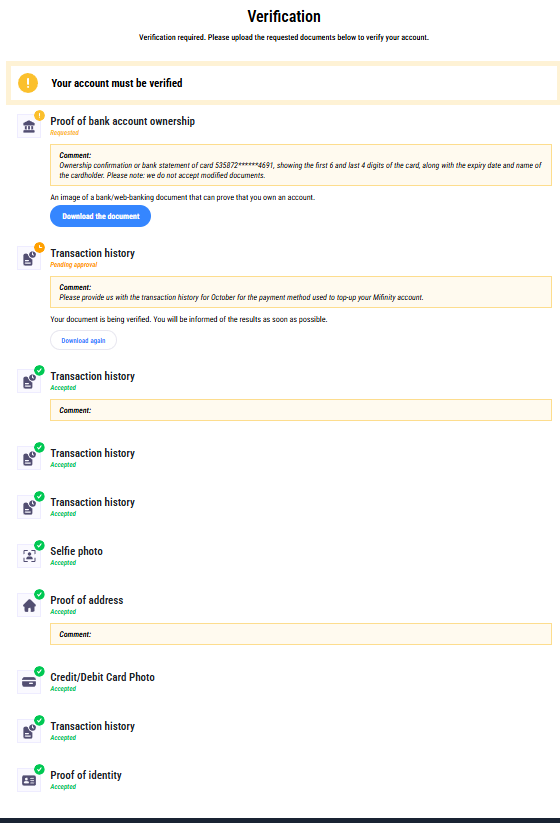Click the Pending approval status label
This screenshot has height=823, width=560.
(73, 265)
